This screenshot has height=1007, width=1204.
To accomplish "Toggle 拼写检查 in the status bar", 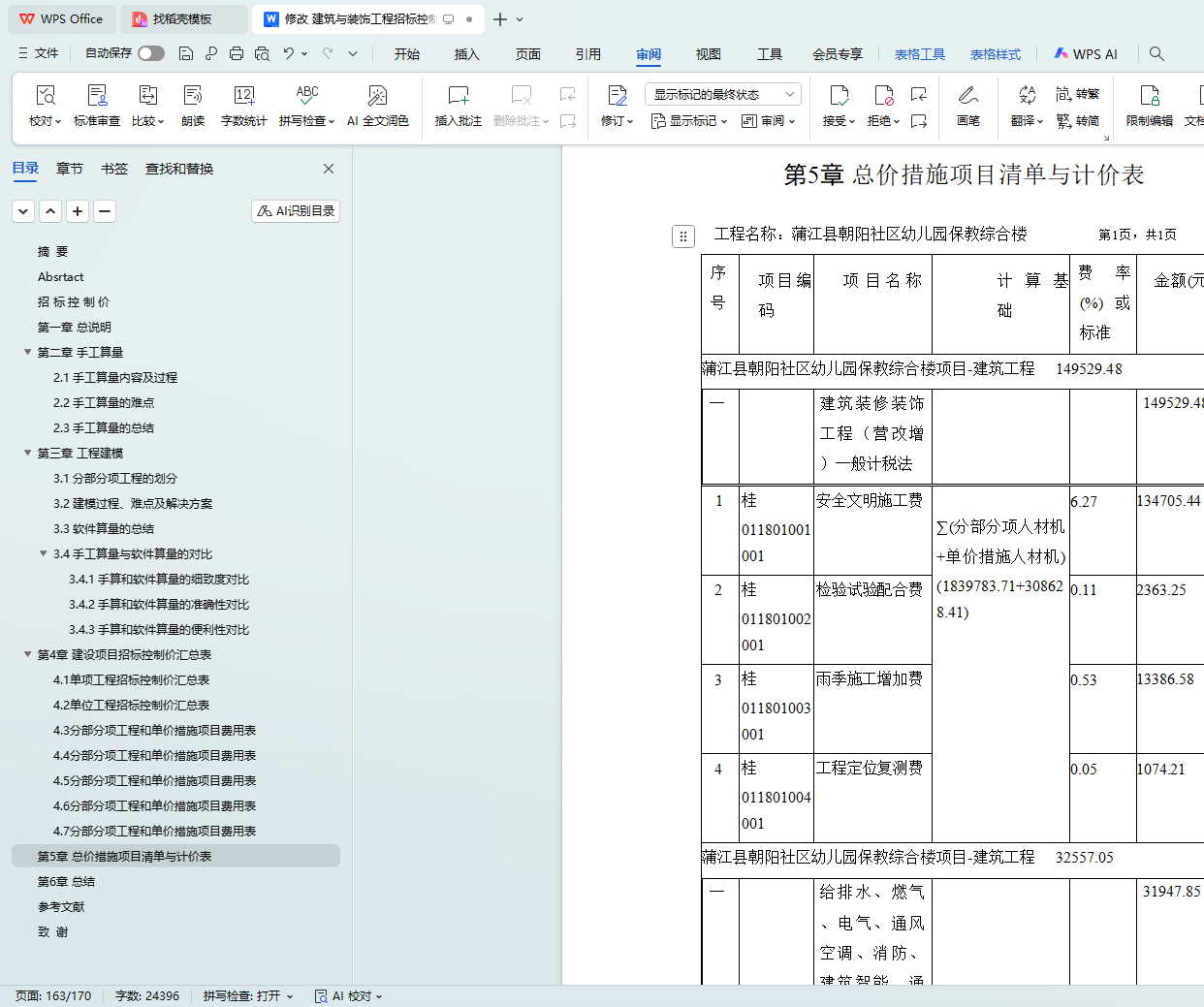I will (247, 995).
